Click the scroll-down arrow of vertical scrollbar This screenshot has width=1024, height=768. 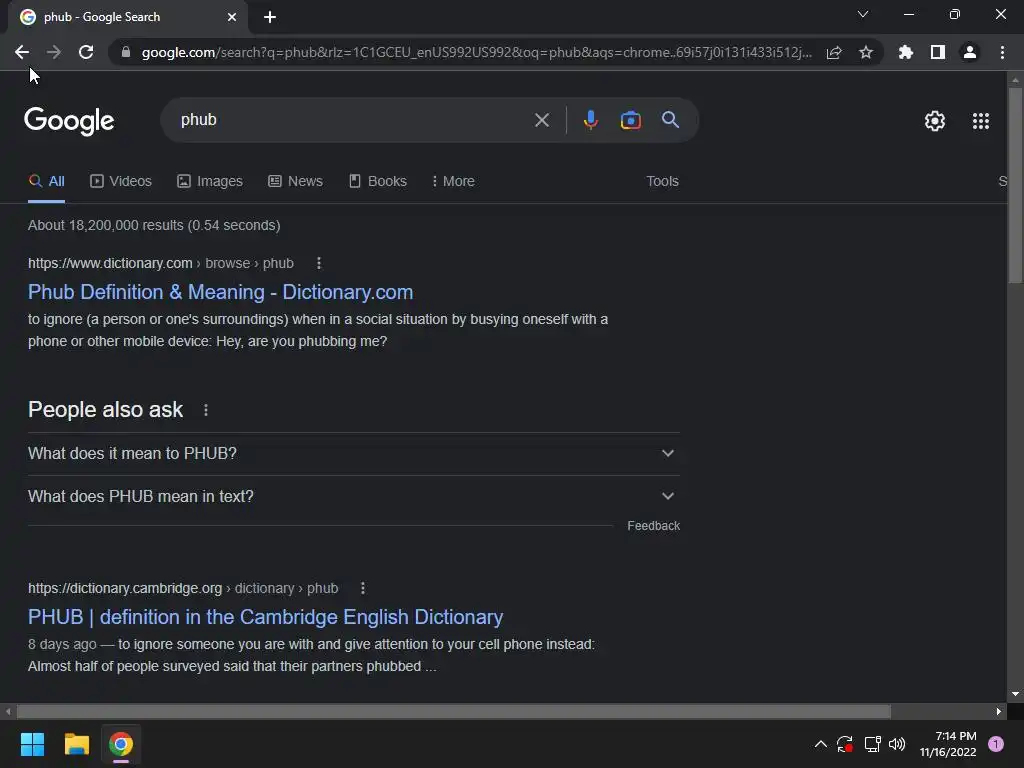(1015, 694)
